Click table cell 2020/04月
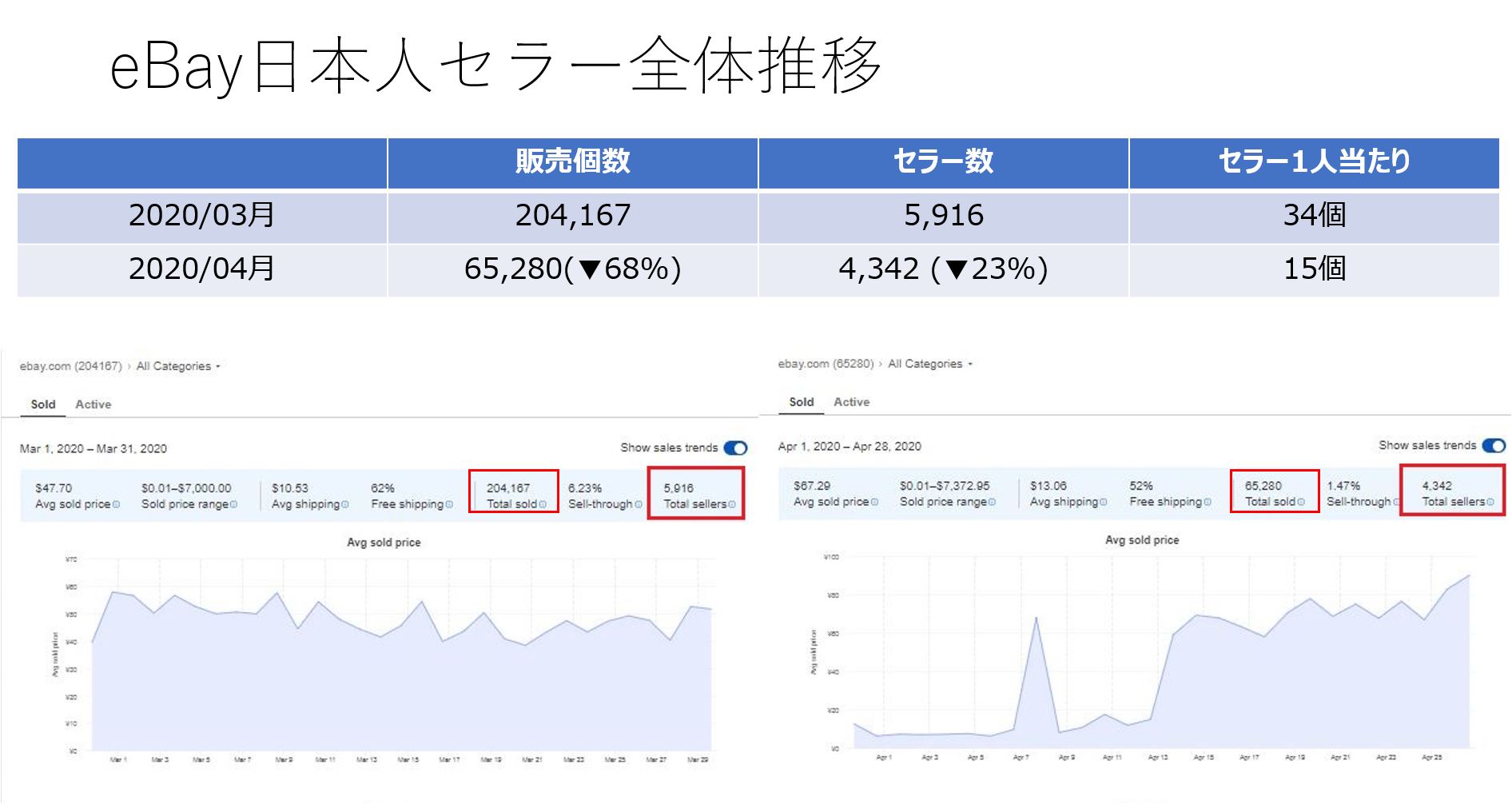1512x804 pixels. point(202,270)
